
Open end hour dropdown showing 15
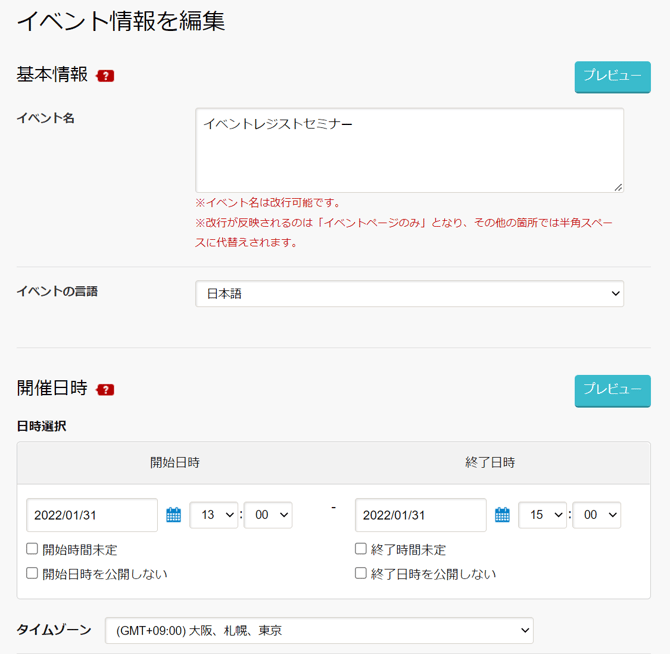pos(542,515)
